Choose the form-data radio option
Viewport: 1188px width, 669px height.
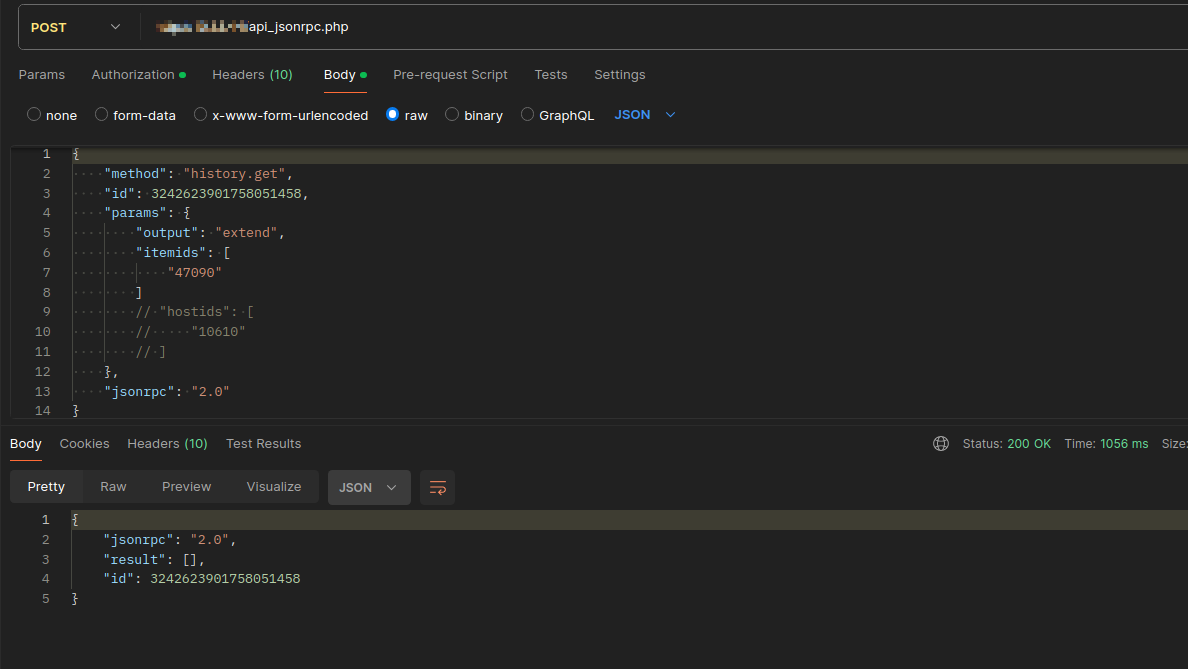tap(101, 115)
